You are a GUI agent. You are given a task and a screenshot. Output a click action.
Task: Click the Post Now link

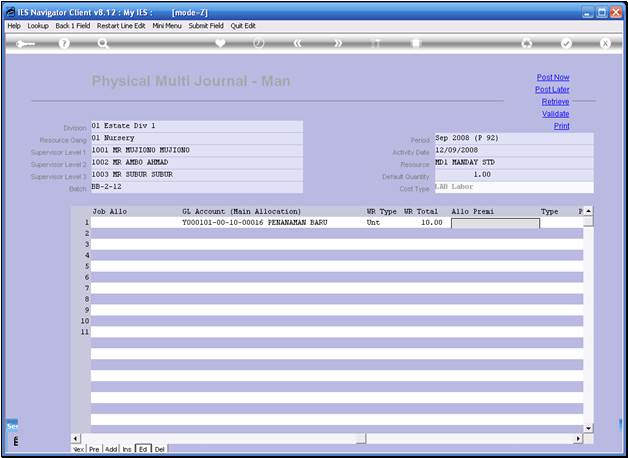tap(553, 77)
